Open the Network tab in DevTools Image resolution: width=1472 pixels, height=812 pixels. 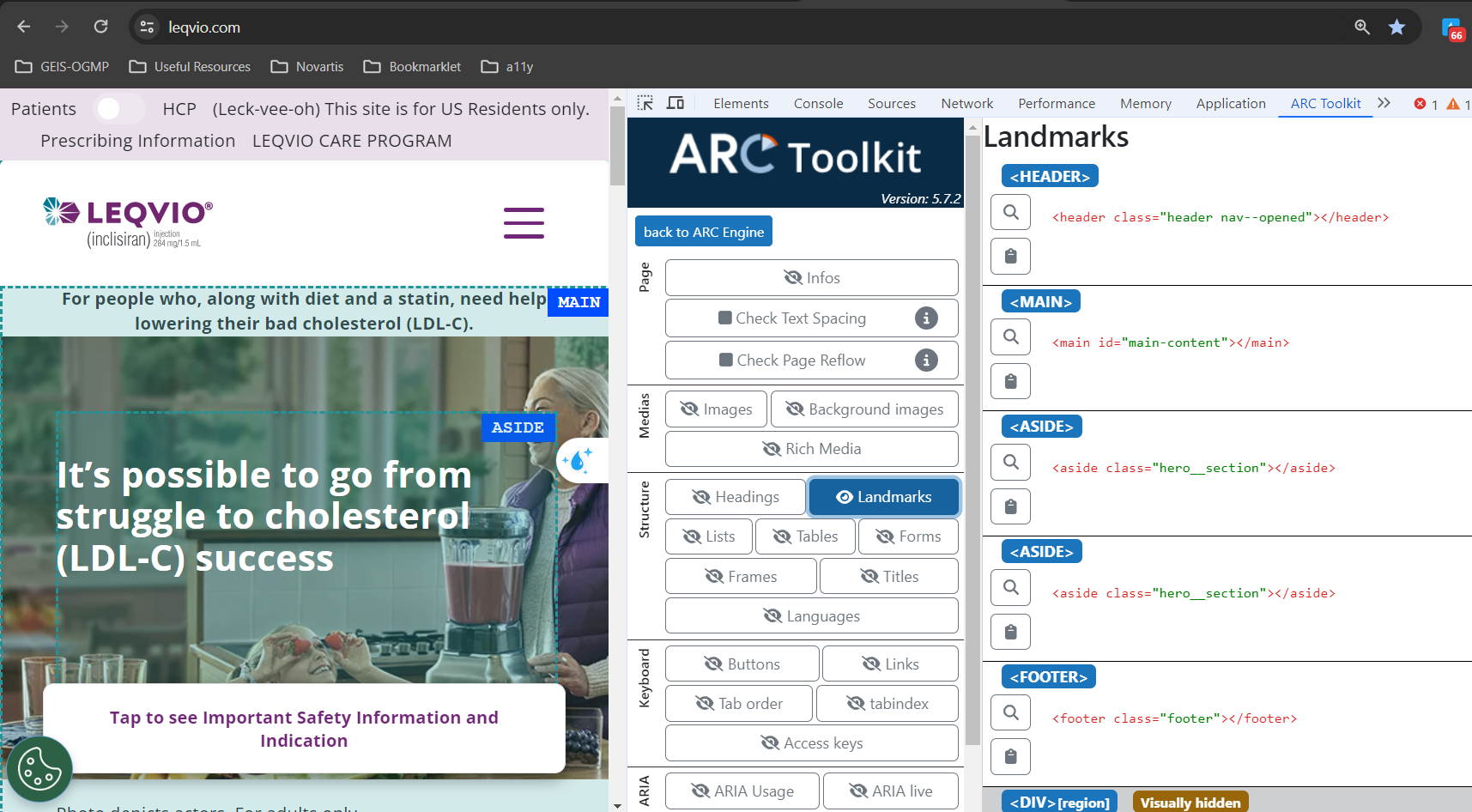coord(966,103)
